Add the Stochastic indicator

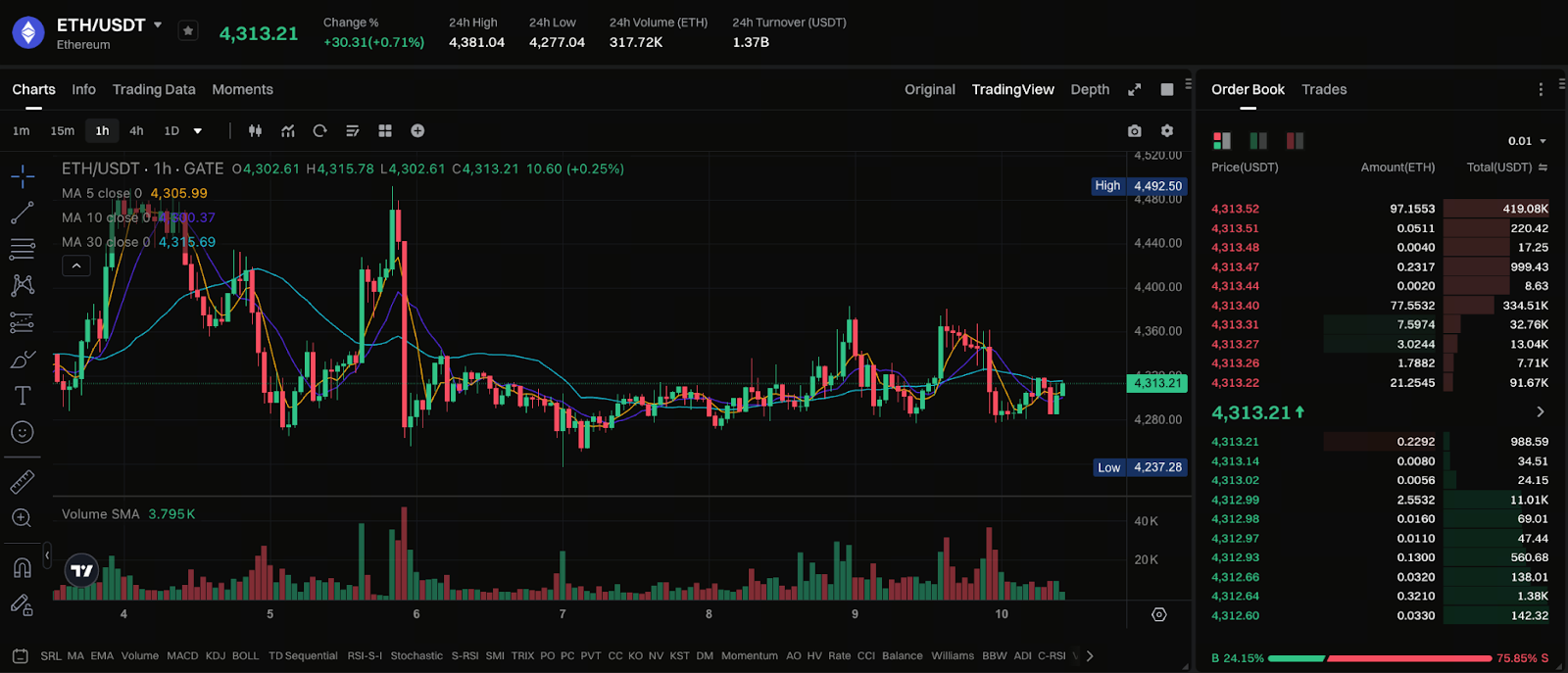416,655
